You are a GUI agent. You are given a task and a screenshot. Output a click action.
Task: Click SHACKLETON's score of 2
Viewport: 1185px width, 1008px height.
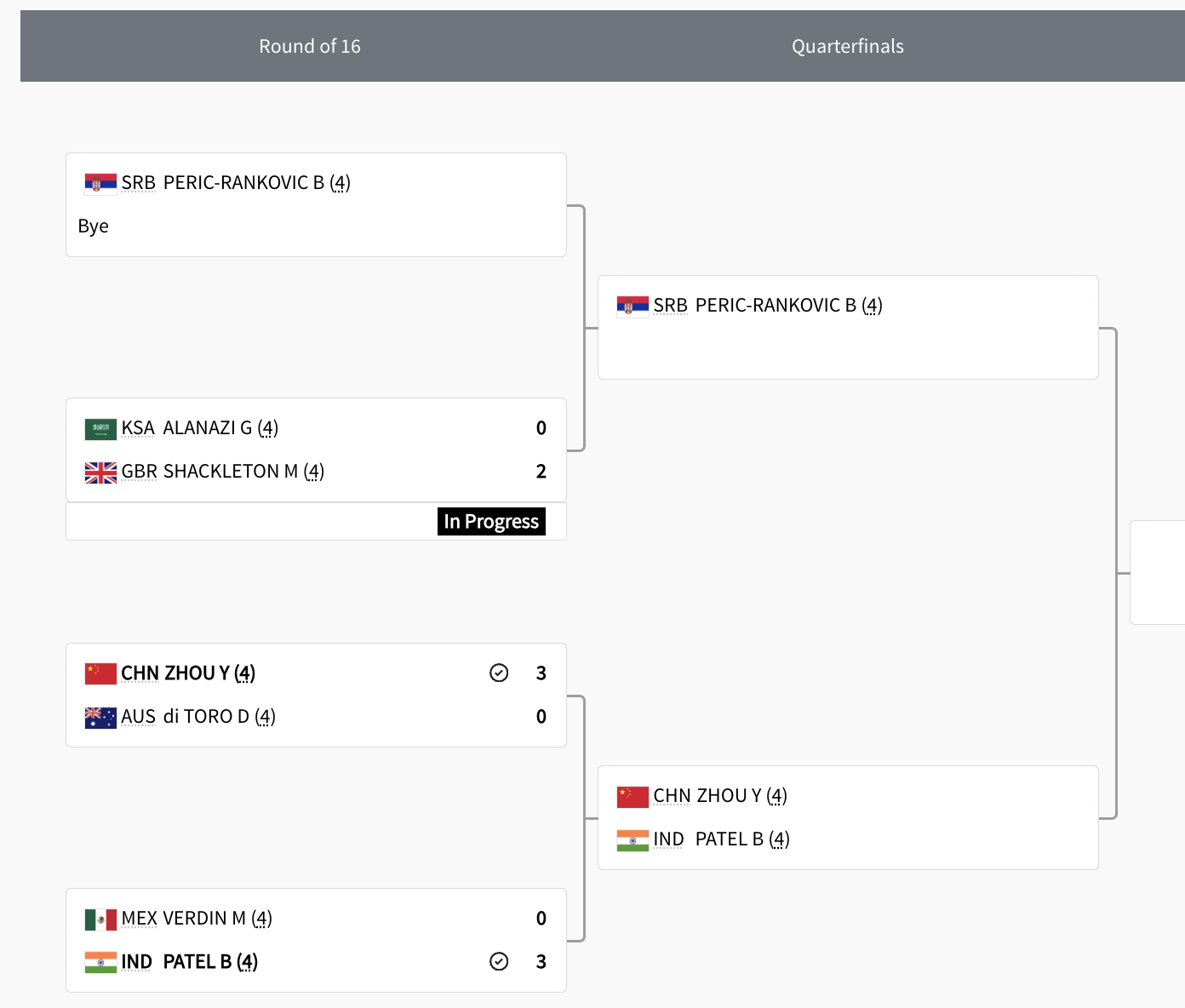click(x=541, y=472)
